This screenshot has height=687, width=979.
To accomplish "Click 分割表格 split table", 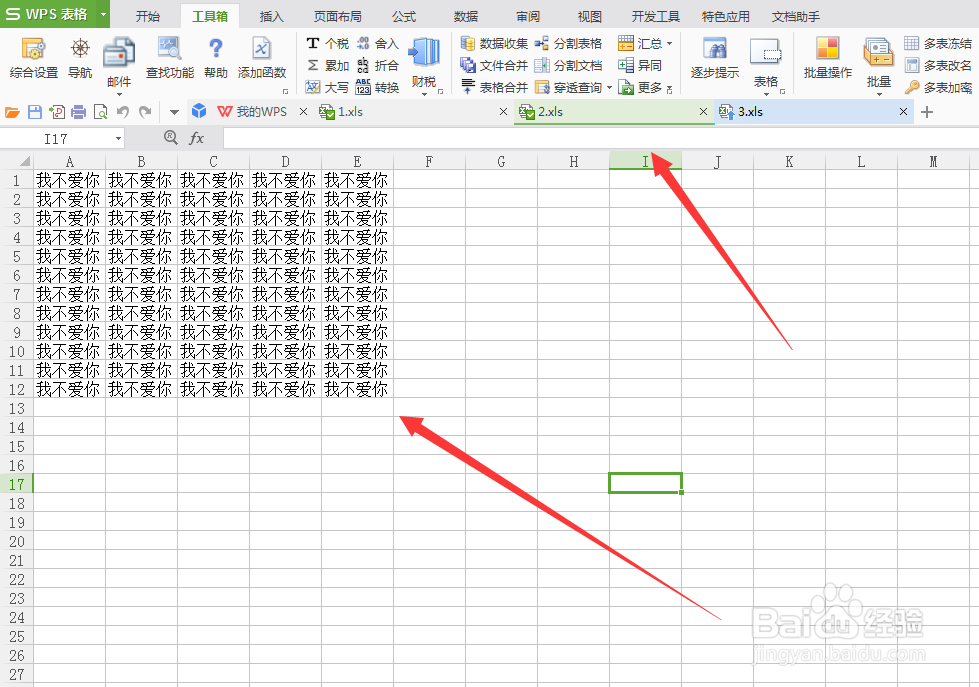I will tap(568, 43).
